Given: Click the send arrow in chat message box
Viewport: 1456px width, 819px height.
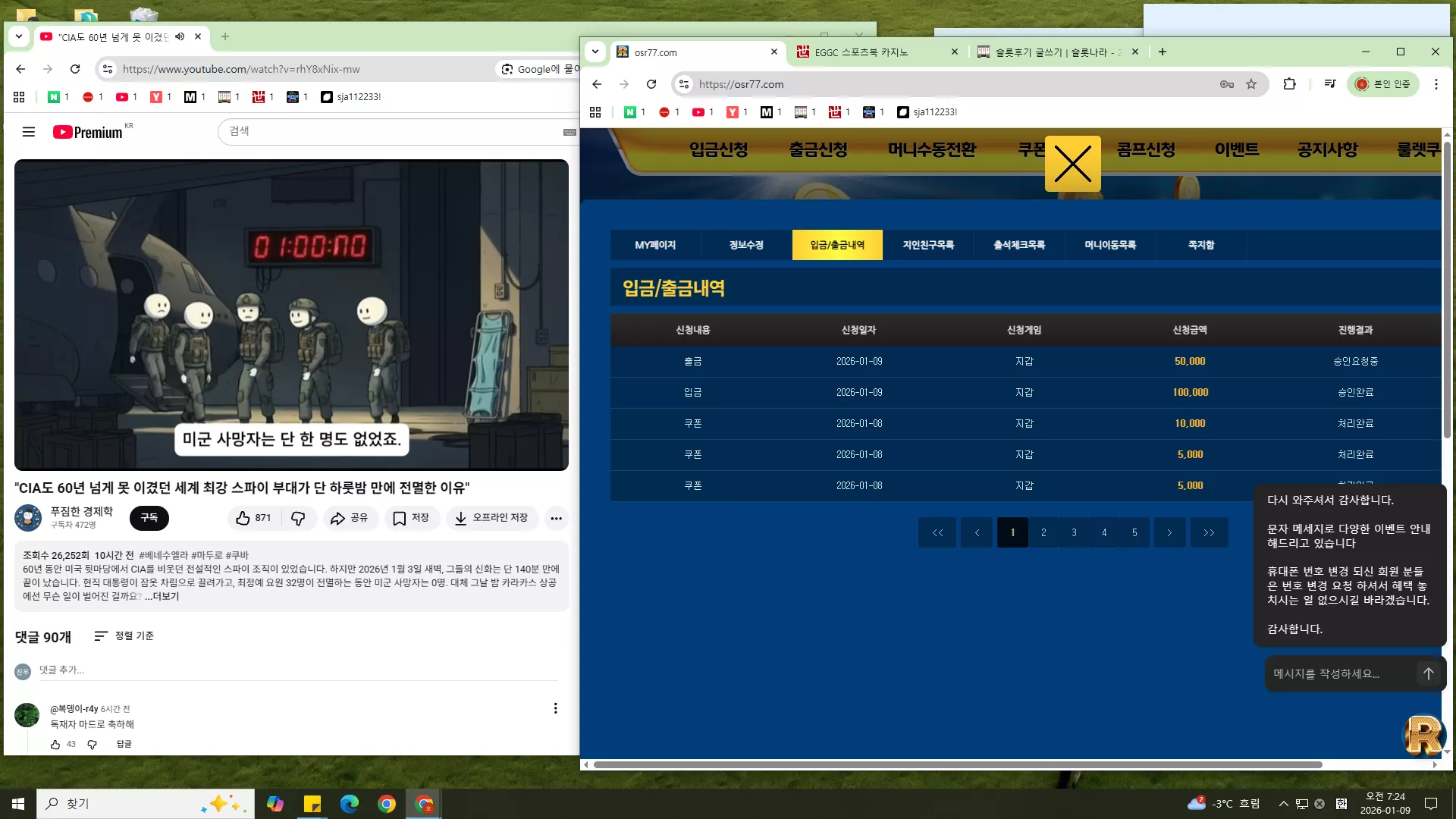Looking at the screenshot, I should (1428, 673).
